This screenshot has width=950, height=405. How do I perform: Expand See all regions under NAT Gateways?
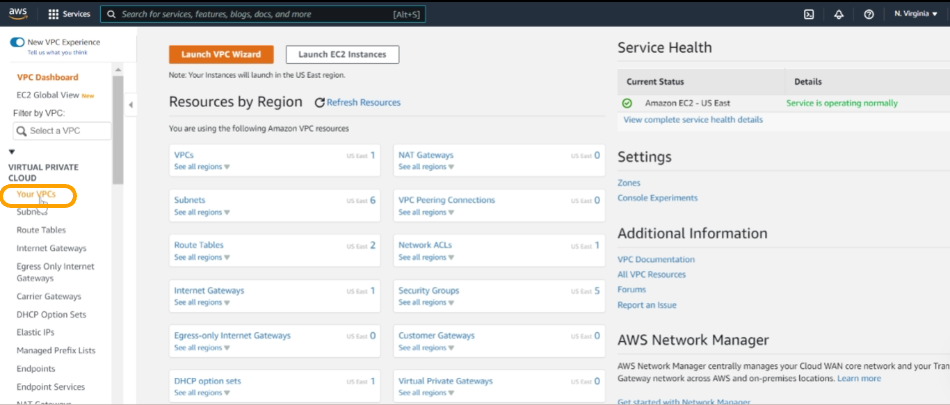[x=426, y=167]
